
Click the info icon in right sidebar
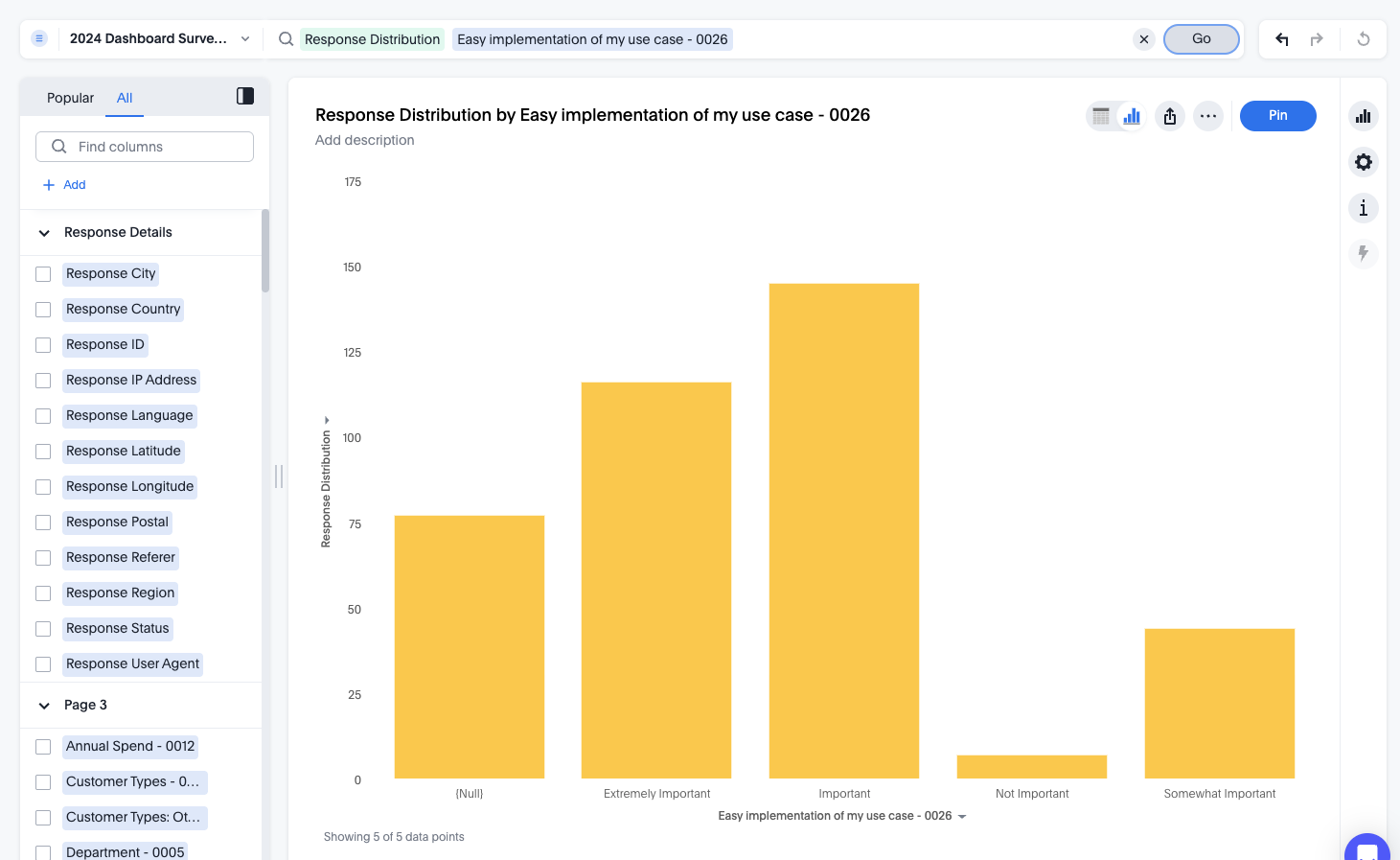coord(1364,208)
